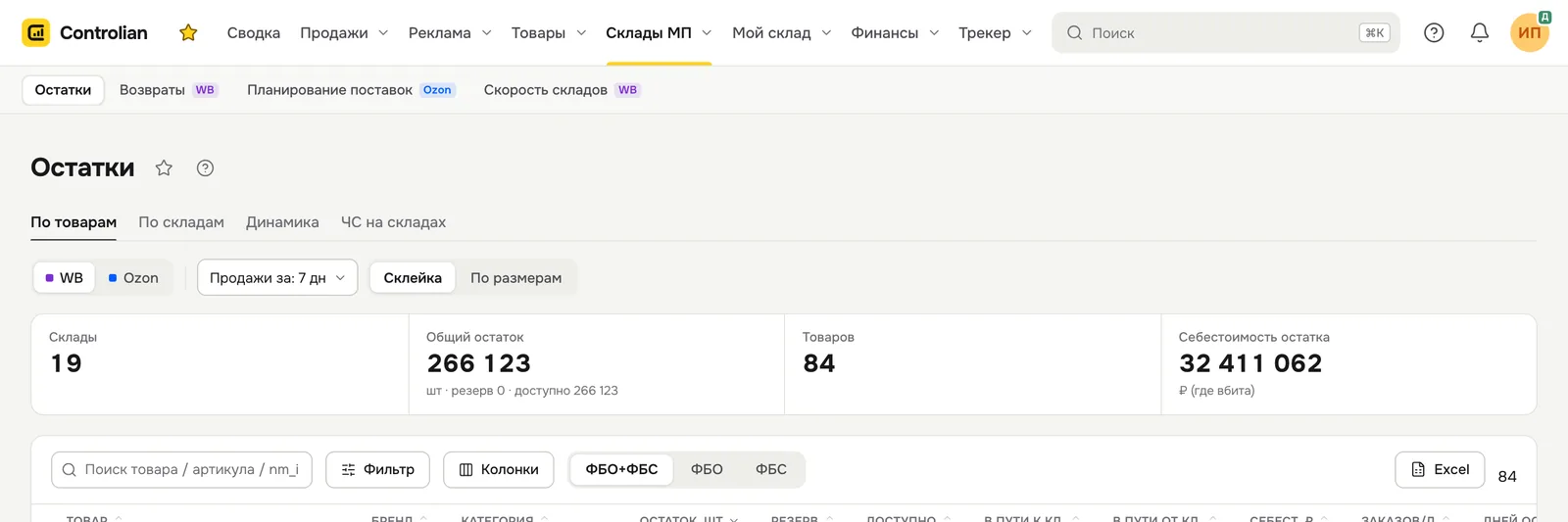Switch the view to По размерам
Image resolution: width=1568 pixels, height=522 pixels.
click(516, 278)
